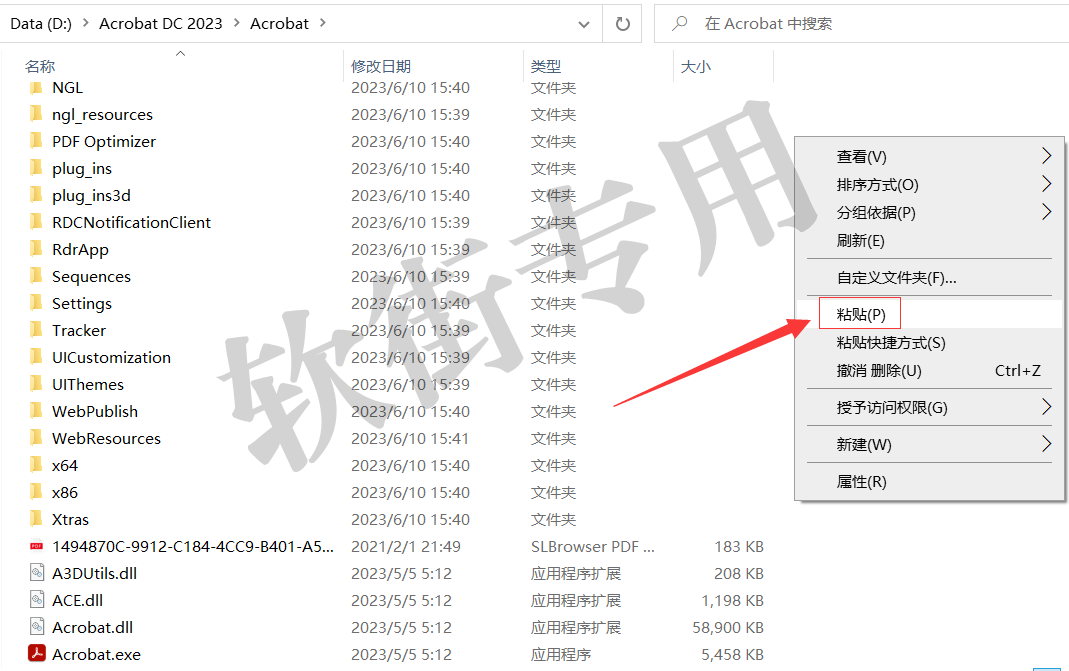1069x671 pixels.
Task: Click the ACE.dll file icon
Action: click(x=37, y=600)
